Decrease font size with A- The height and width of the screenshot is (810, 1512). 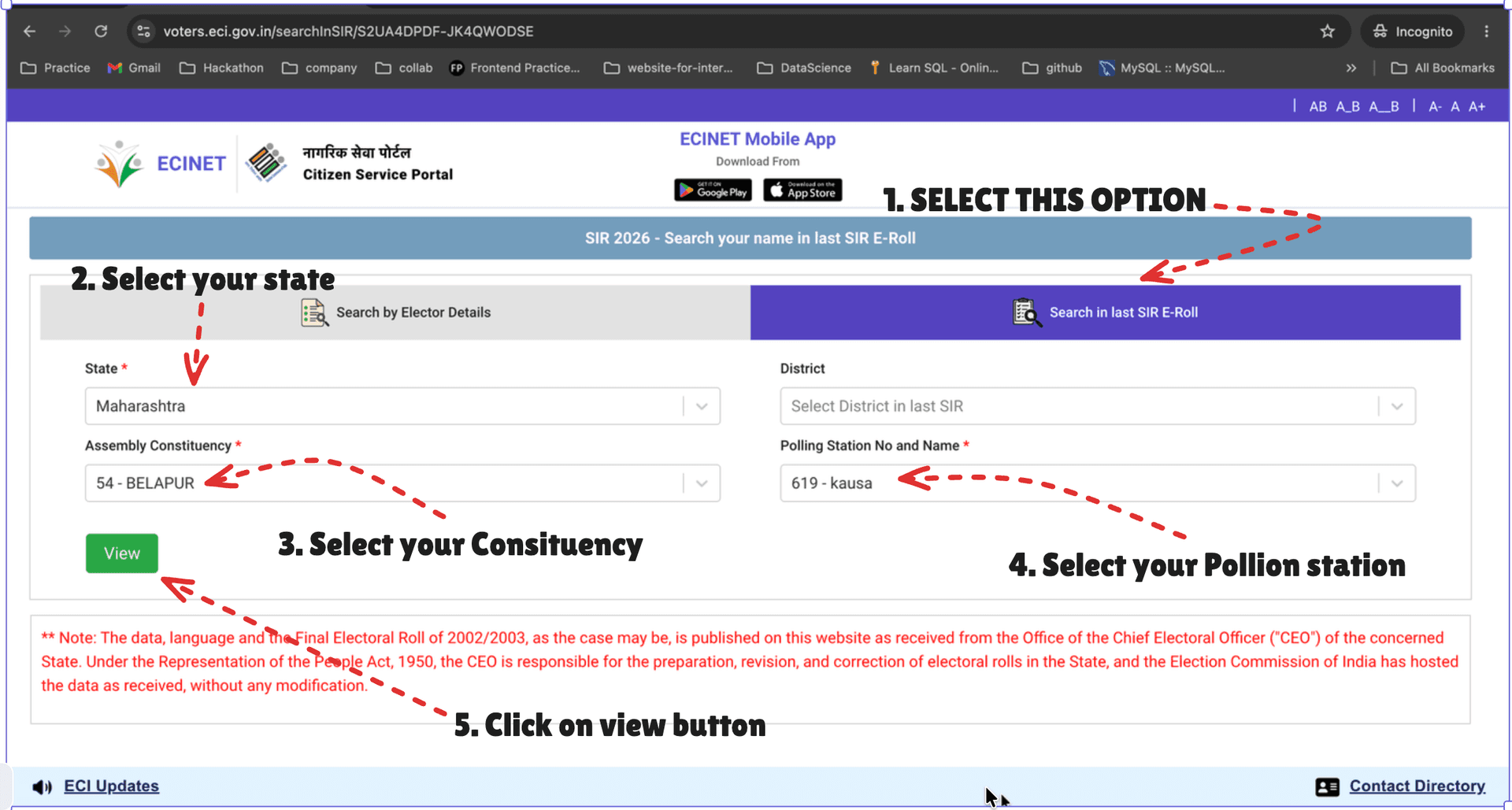(x=1435, y=106)
